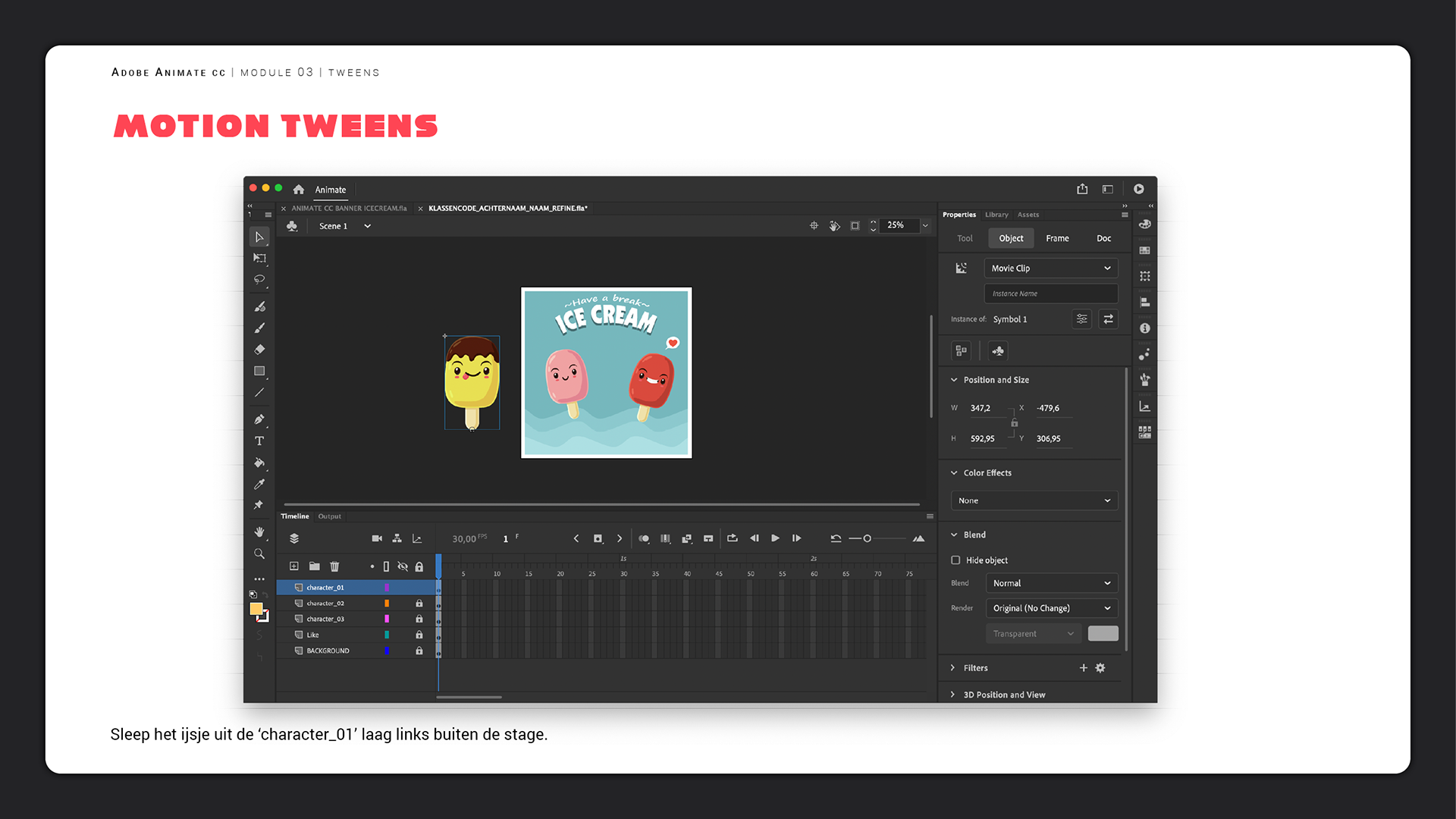The image size is (1456, 819).
Task: Click the New Layer icon
Action: point(294,566)
